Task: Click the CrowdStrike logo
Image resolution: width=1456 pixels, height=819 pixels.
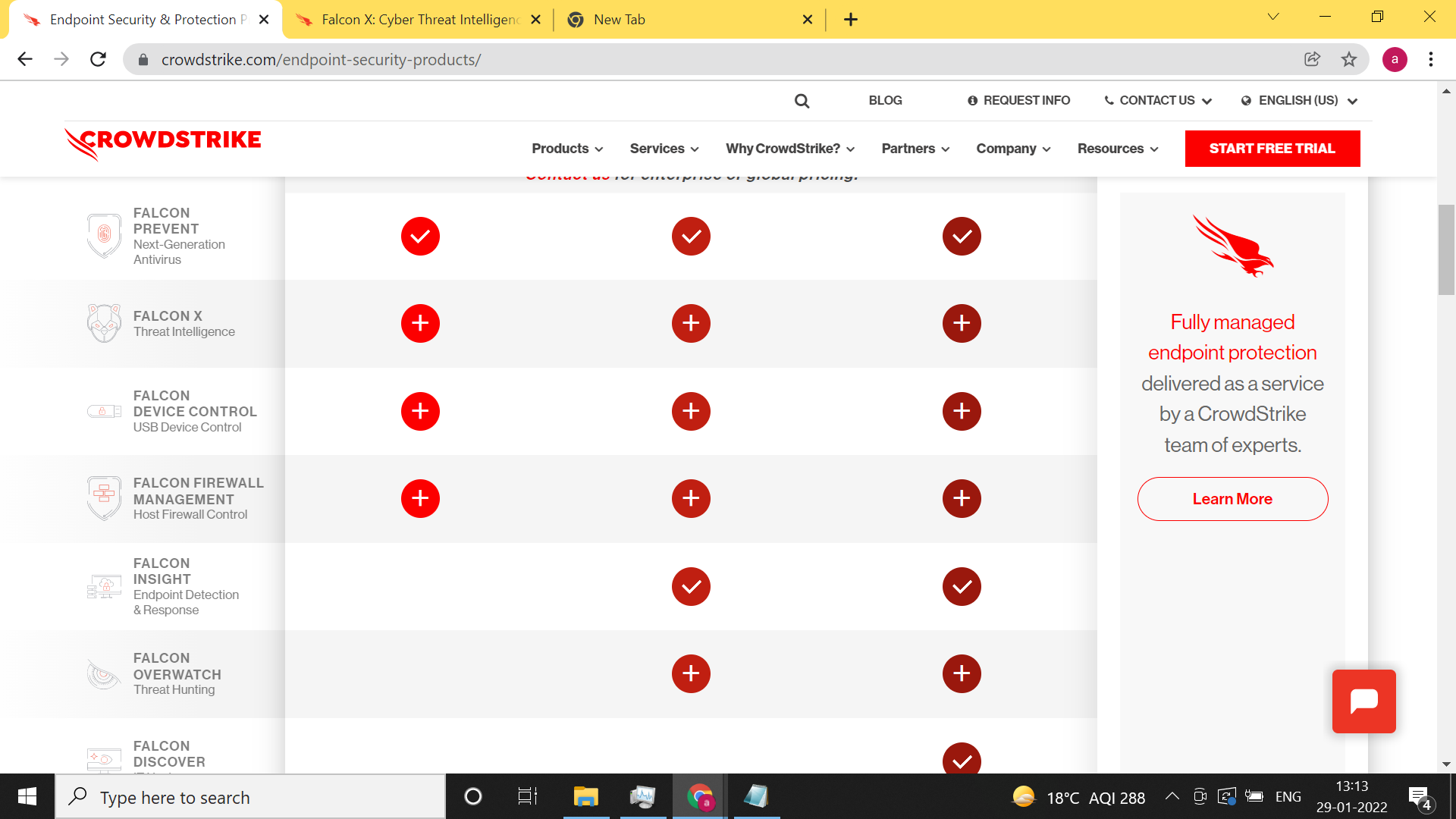Action: click(163, 143)
